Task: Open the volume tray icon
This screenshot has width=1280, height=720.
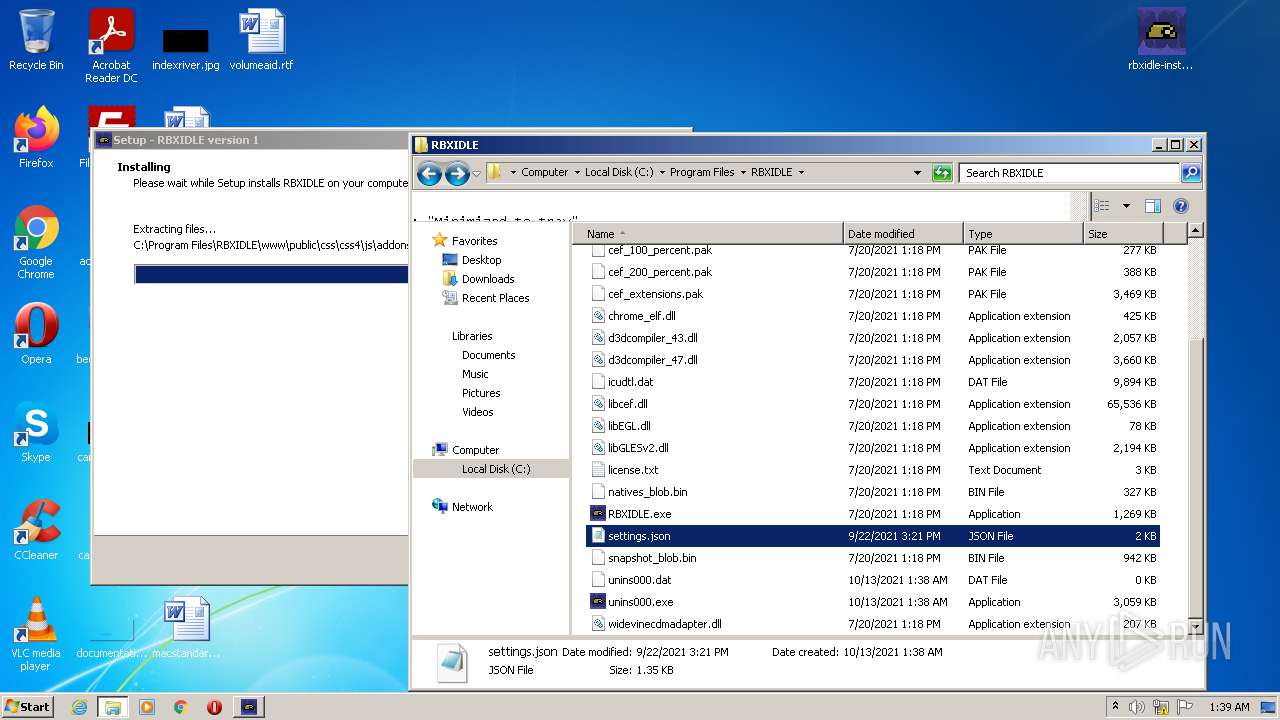Action: click(x=1138, y=707)
